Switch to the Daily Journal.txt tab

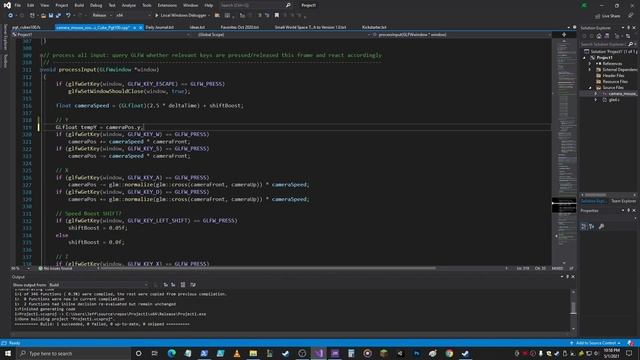click(160, 27)
